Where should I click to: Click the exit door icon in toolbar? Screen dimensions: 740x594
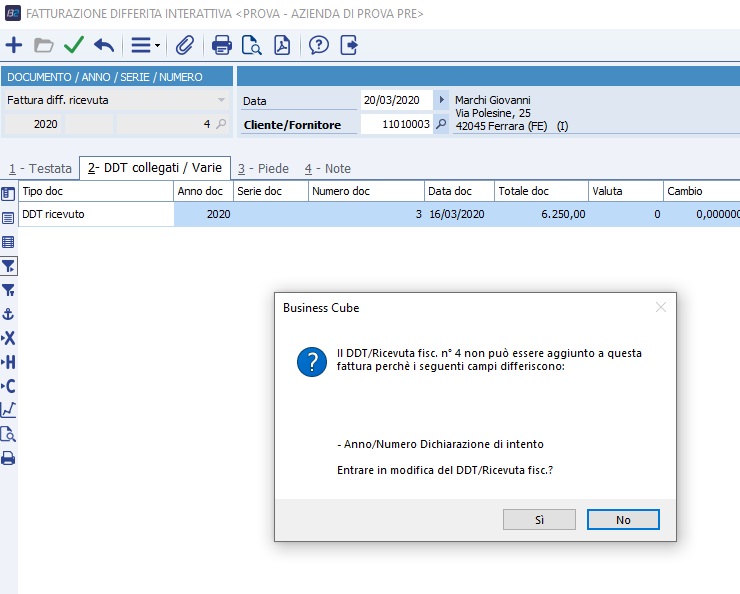349,45
